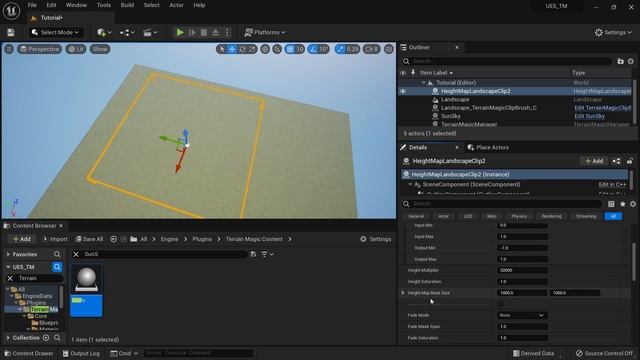Image resolution: width=640 pixels, height=360 pixels.
Task: Set grid snap value 10
Action: coord(300,49)
